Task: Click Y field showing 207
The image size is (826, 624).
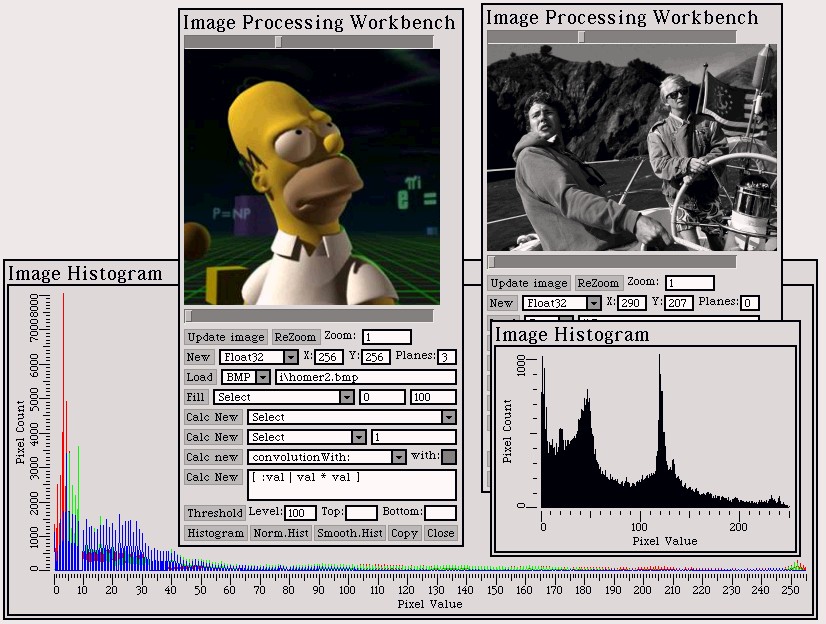Action: coord(678,303)
